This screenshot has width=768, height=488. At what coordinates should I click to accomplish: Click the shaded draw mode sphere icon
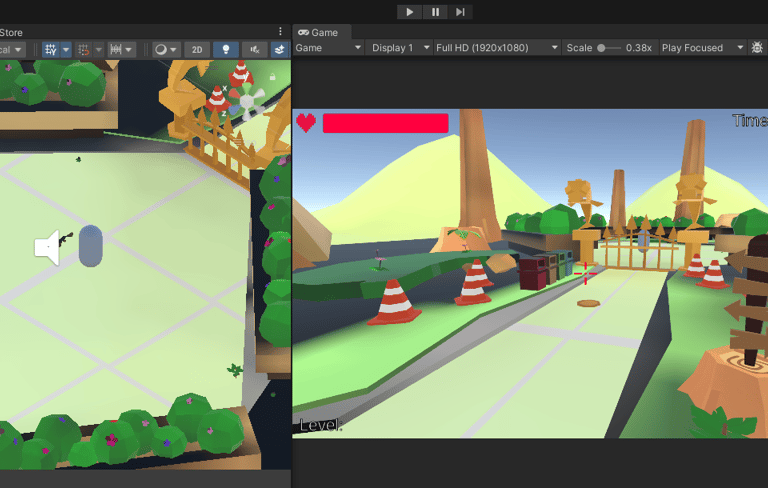160,49
